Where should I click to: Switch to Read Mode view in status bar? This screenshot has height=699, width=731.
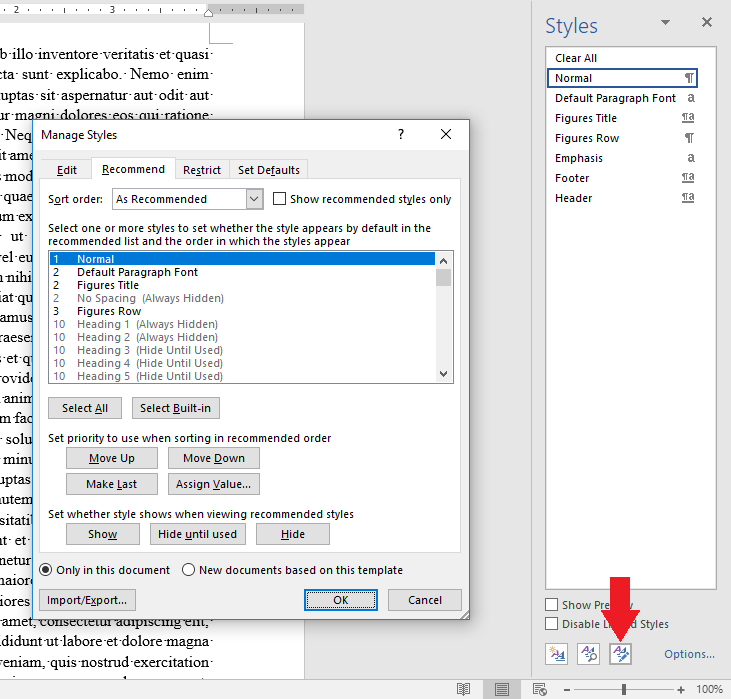463,689
